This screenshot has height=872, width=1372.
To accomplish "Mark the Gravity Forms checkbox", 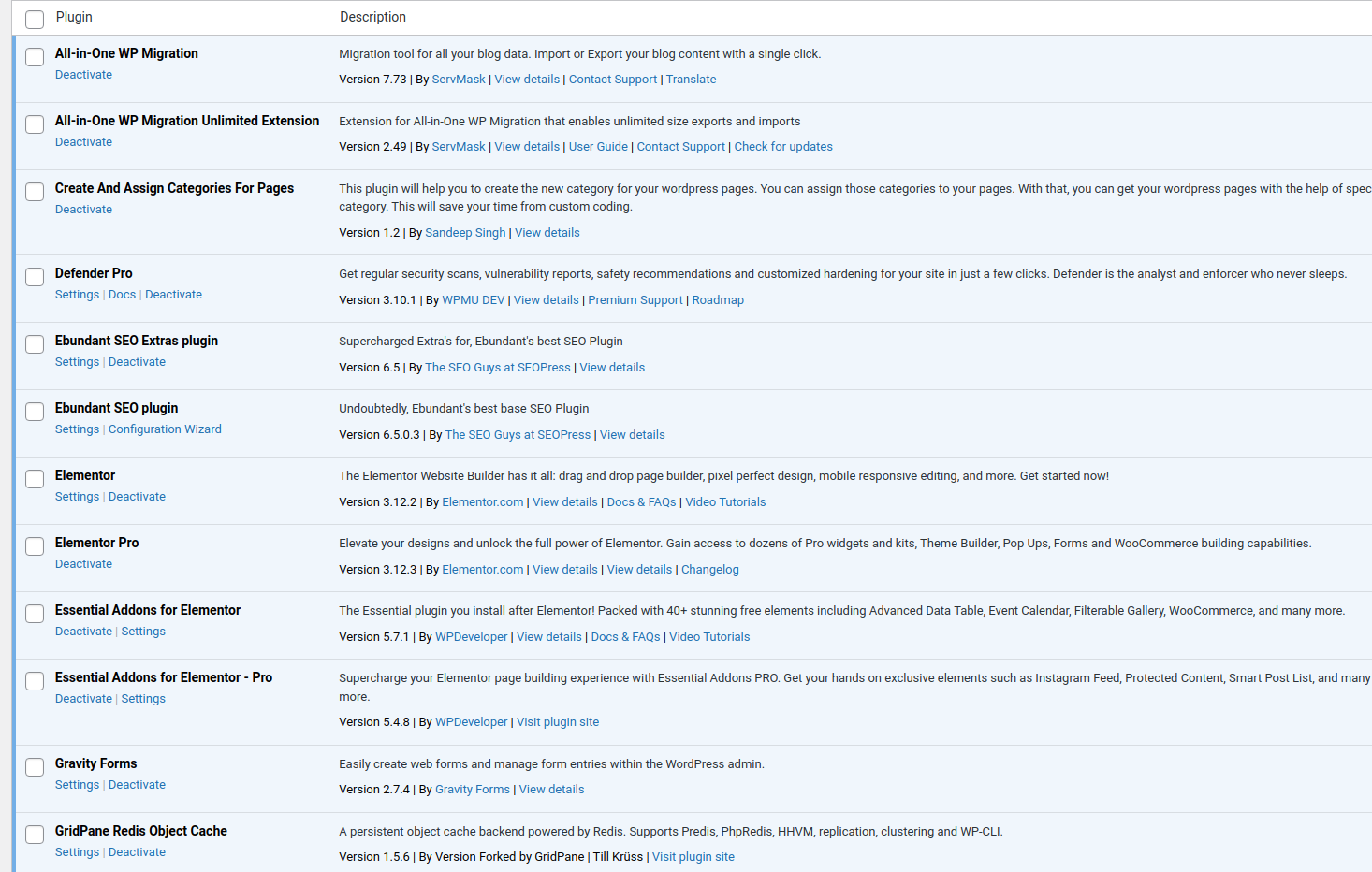I will point(35,767).
